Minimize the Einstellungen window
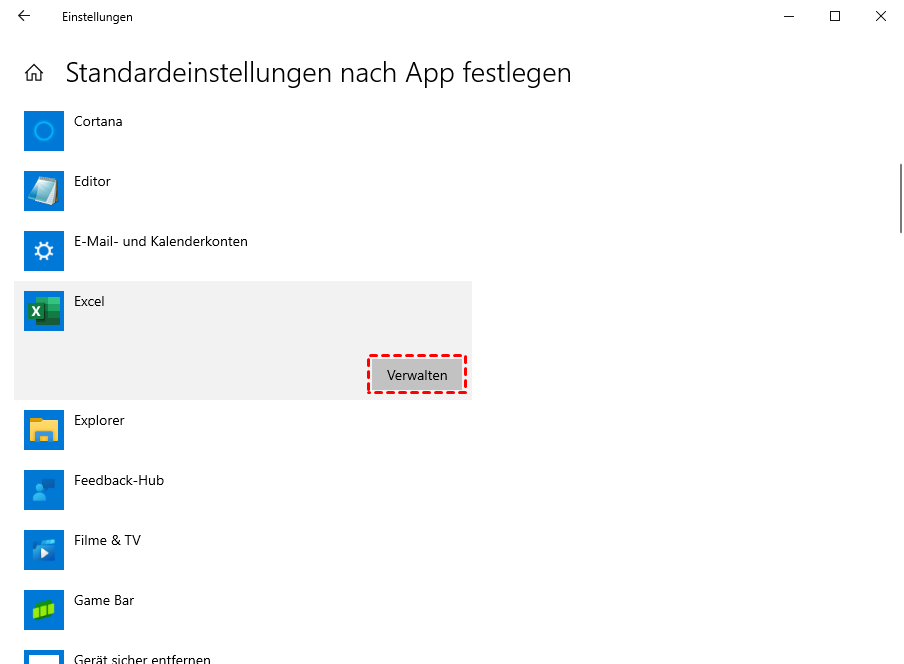Screen dimensions: 904x664 click(789, 16)
